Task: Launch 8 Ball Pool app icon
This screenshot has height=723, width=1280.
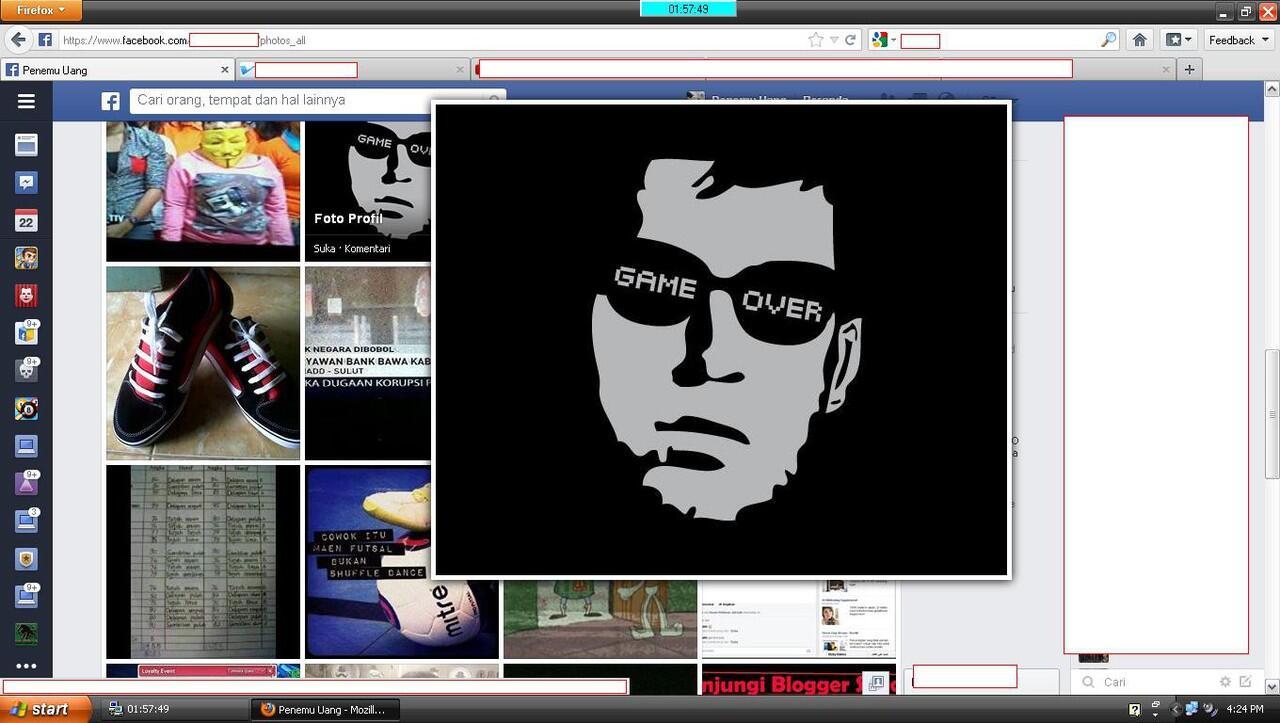Action: point(26,408)
